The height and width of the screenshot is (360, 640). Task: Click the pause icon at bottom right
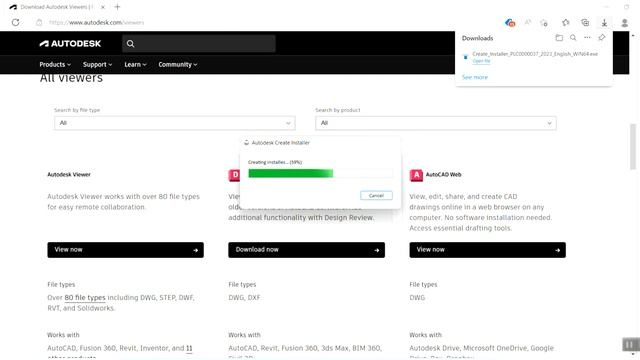[629, 344]
